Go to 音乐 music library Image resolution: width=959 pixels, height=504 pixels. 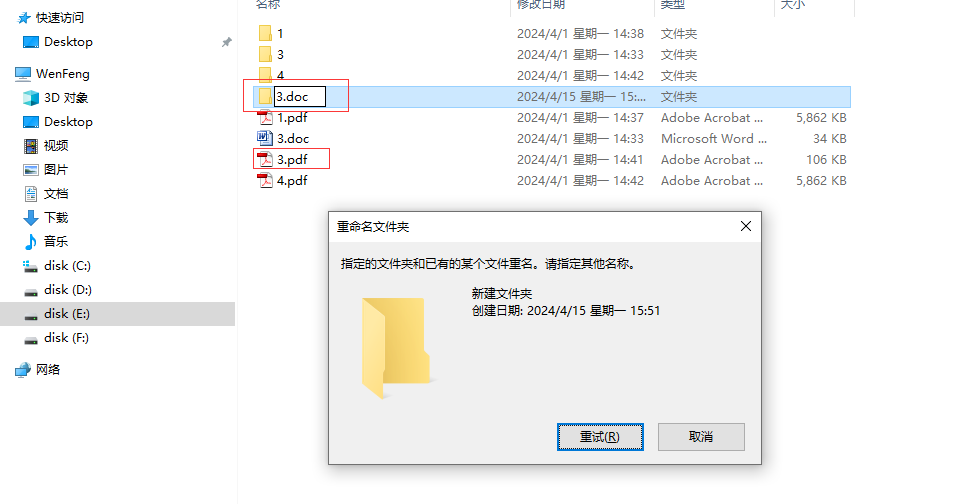click(x=46, y=242)
